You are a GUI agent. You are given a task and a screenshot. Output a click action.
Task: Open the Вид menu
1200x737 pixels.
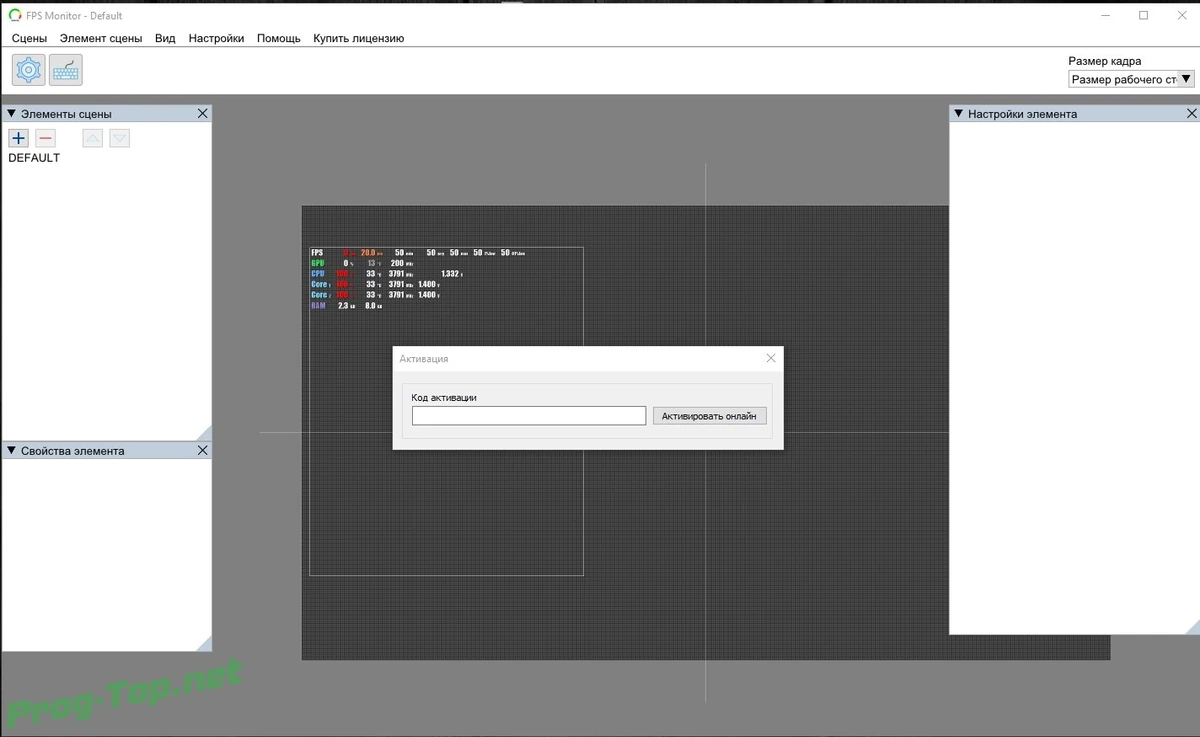click(x=165, y=38)
